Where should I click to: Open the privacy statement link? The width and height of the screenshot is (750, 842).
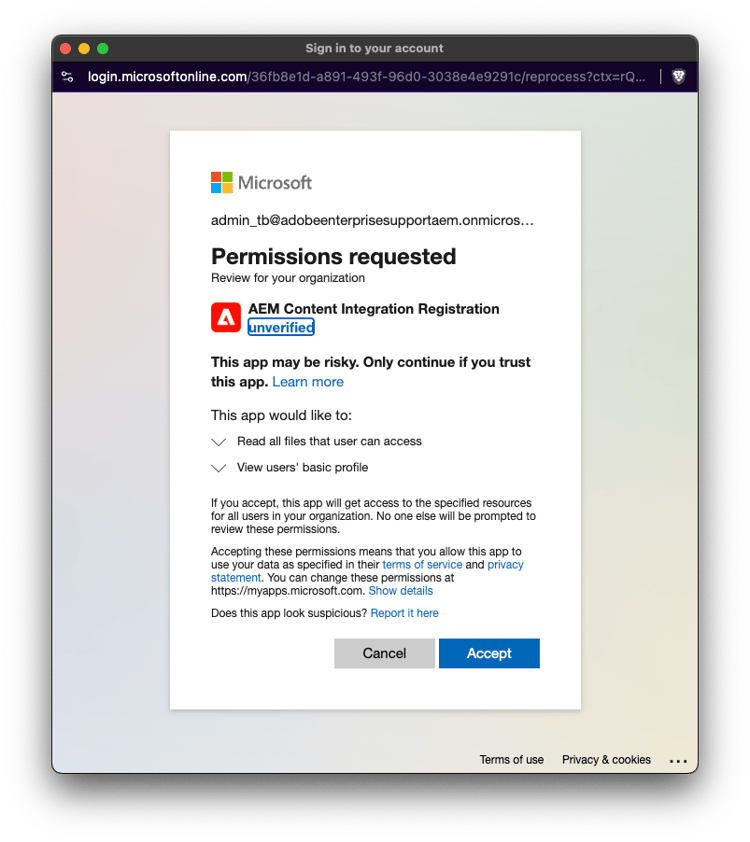[x=505, y=565]
